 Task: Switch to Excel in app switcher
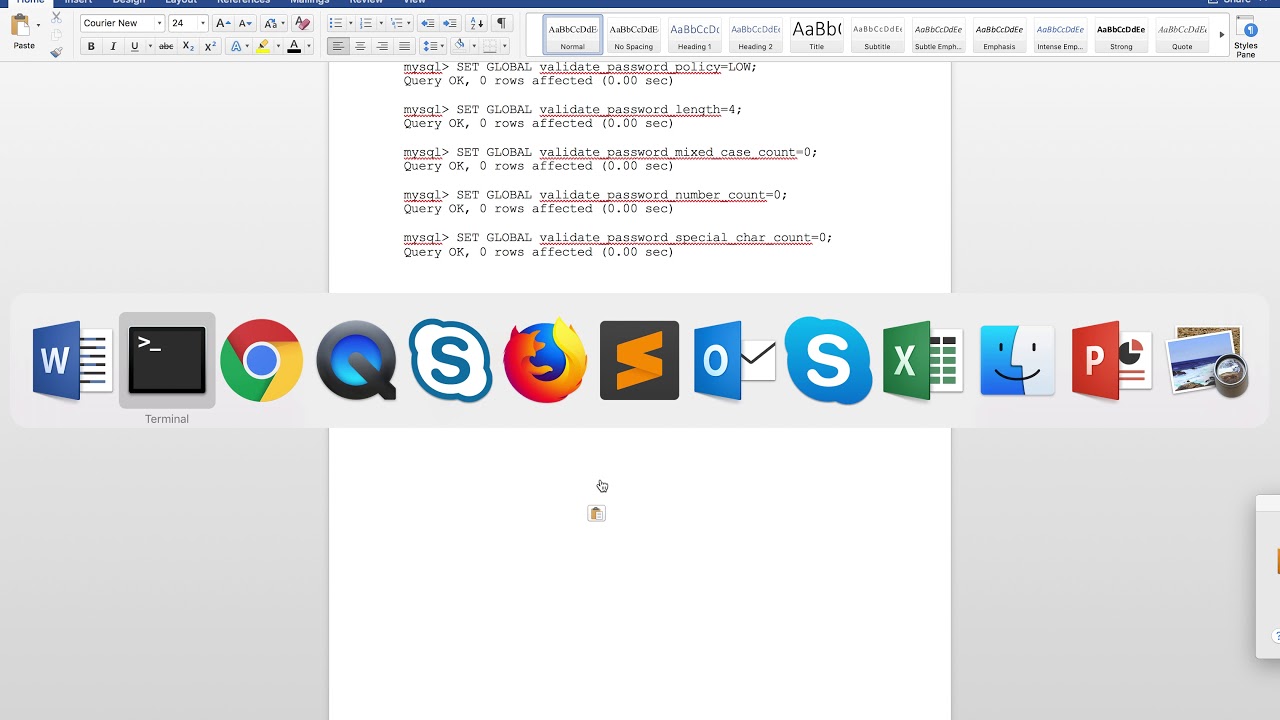922,360
